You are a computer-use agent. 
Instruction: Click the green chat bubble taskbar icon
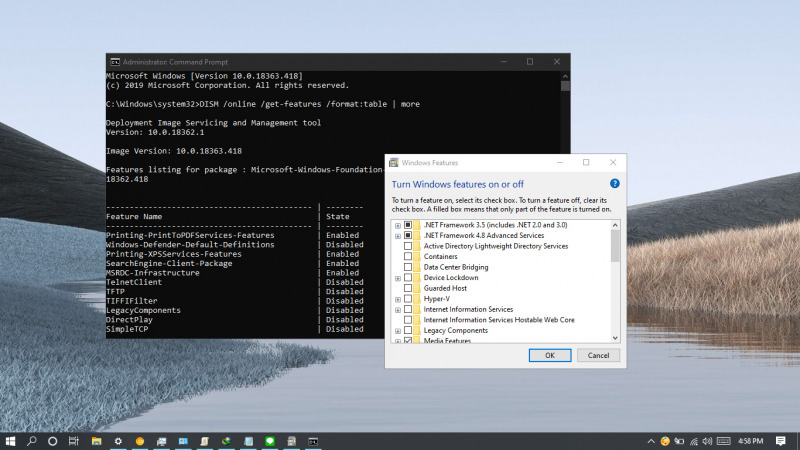coord(270,441)
